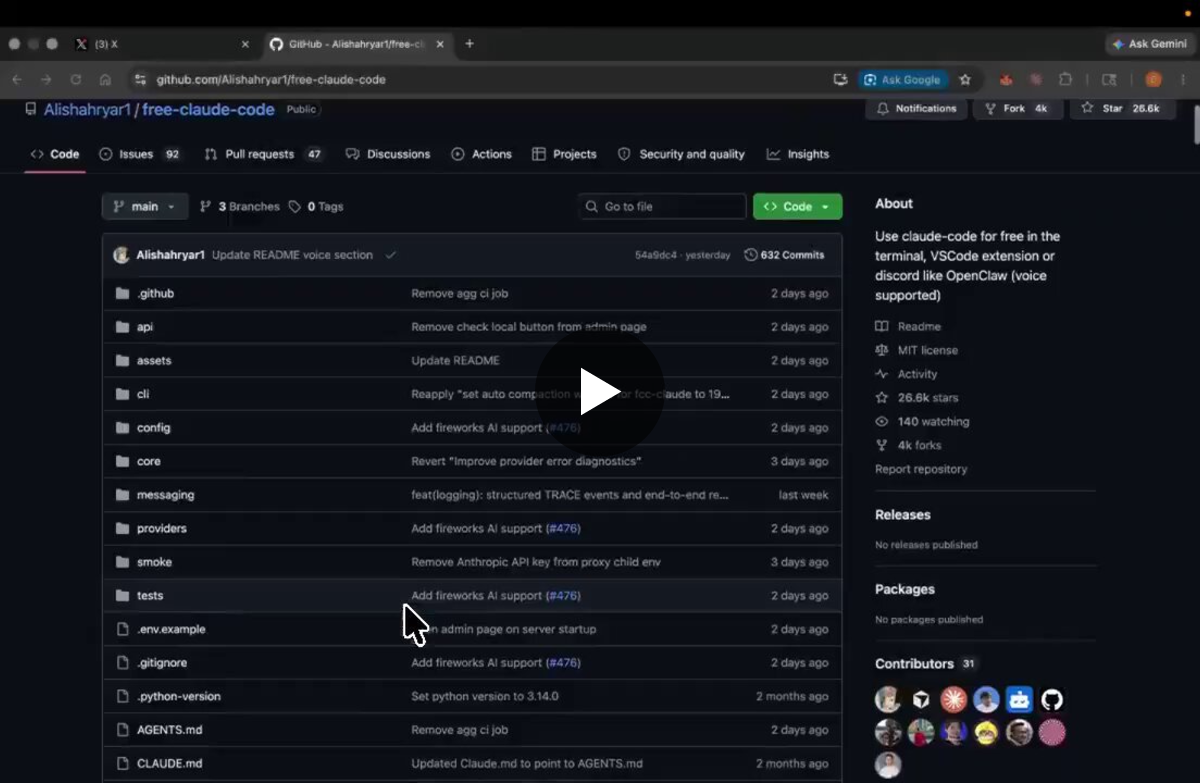Screen dimensions: 1200x783
Task: Open the Contributors 31 heading
Action: point(925,664)
